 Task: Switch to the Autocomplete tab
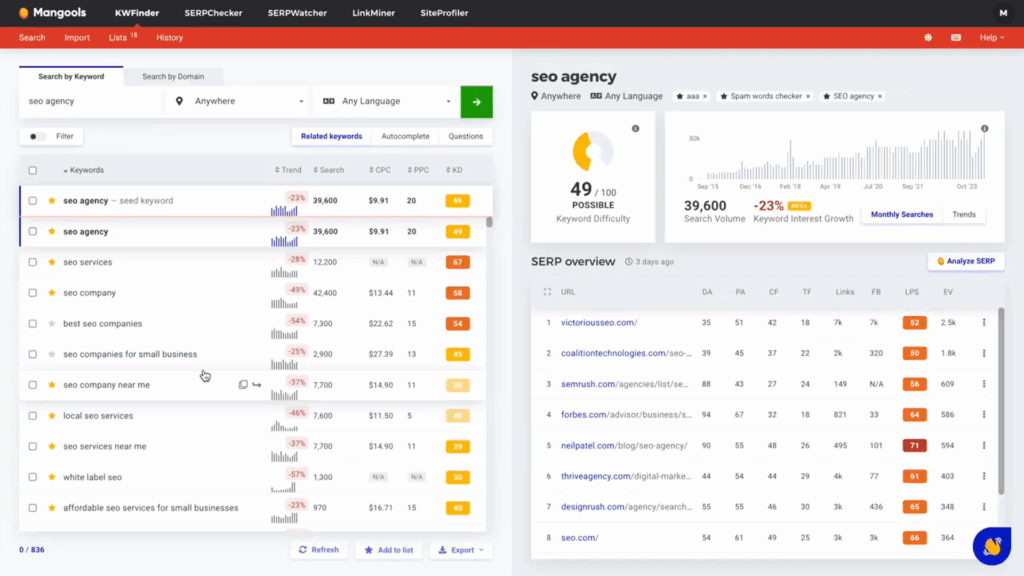click(406, 135)
